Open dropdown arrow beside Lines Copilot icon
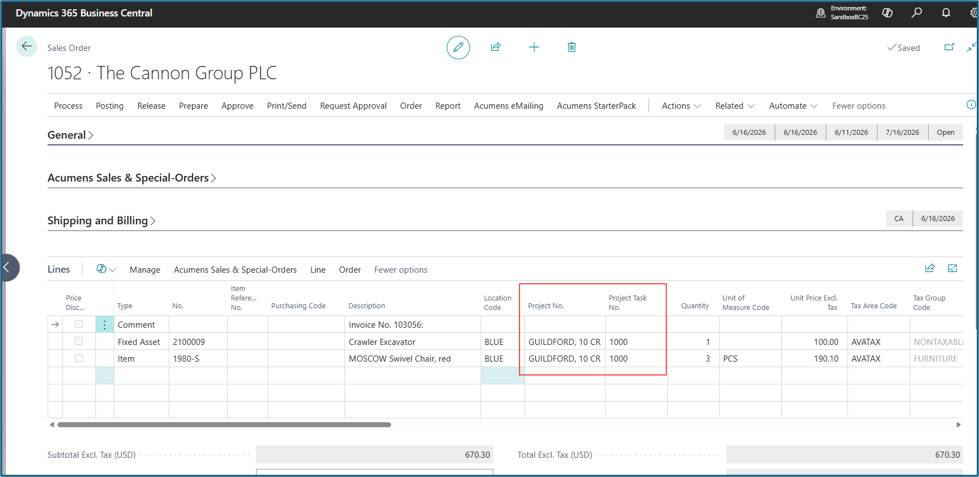Screen dimensions: 979x477 pyautogui.click(x=113, y=270)
